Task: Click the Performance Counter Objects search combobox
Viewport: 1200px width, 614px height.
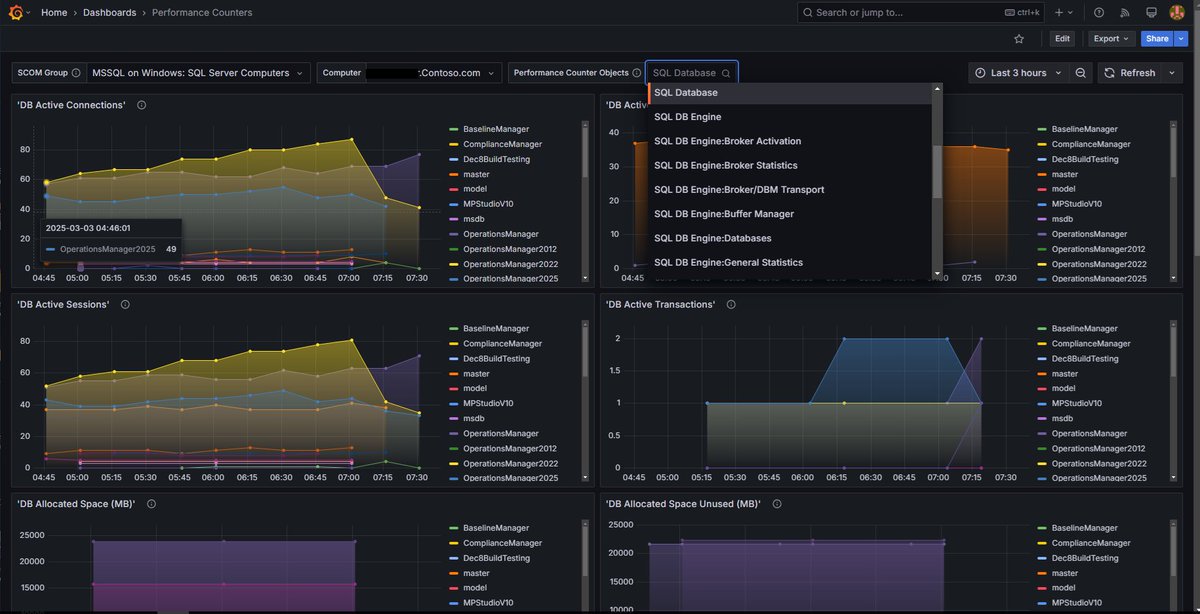Action: [692, 73]
